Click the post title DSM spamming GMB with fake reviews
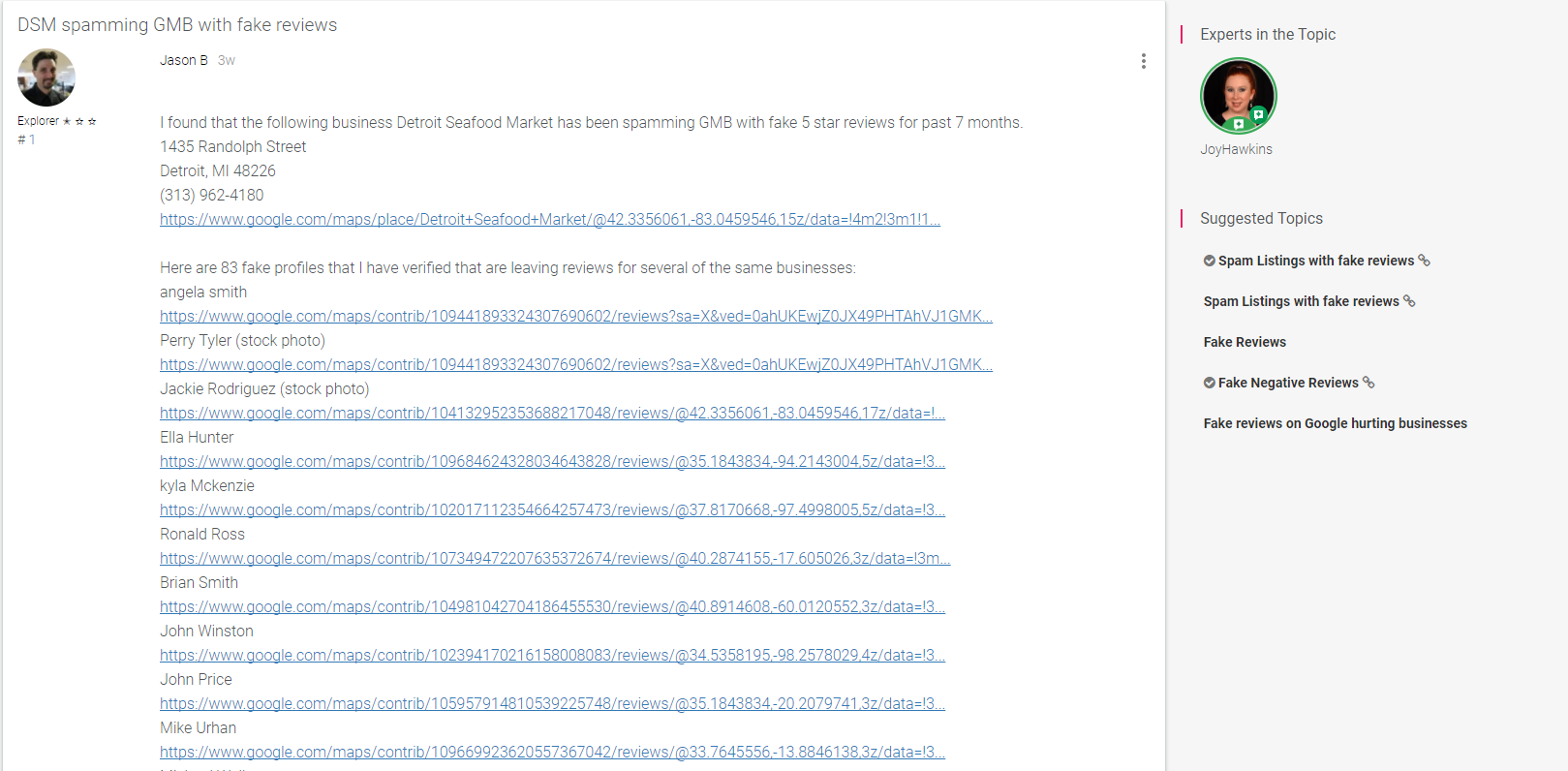 pos(177,25)
